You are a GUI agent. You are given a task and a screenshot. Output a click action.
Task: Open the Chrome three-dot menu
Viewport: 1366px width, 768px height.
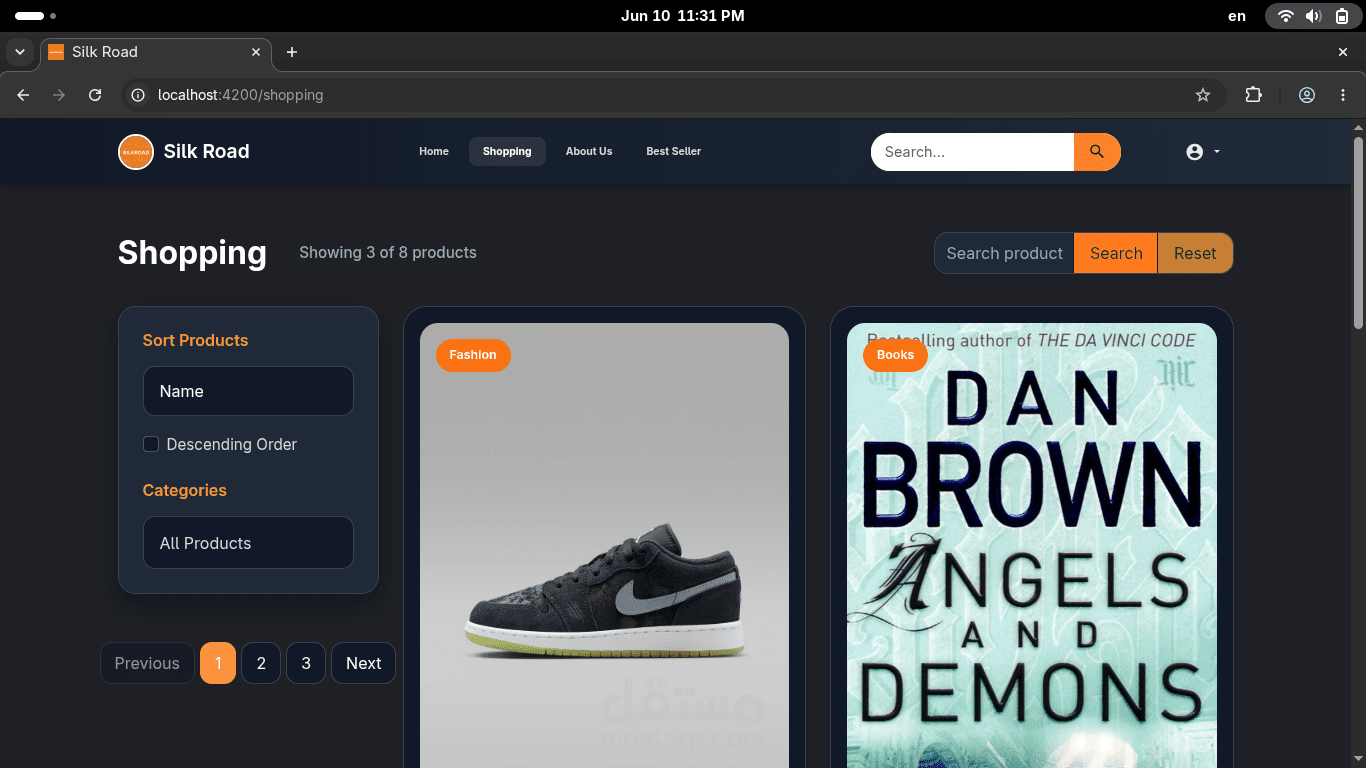(1343, 95)
